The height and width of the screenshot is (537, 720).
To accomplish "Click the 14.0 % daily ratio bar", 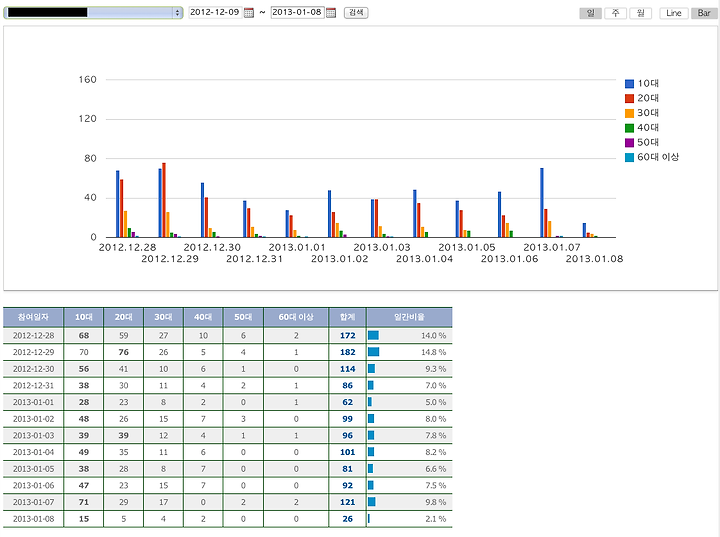I will [x=373, y=335].
